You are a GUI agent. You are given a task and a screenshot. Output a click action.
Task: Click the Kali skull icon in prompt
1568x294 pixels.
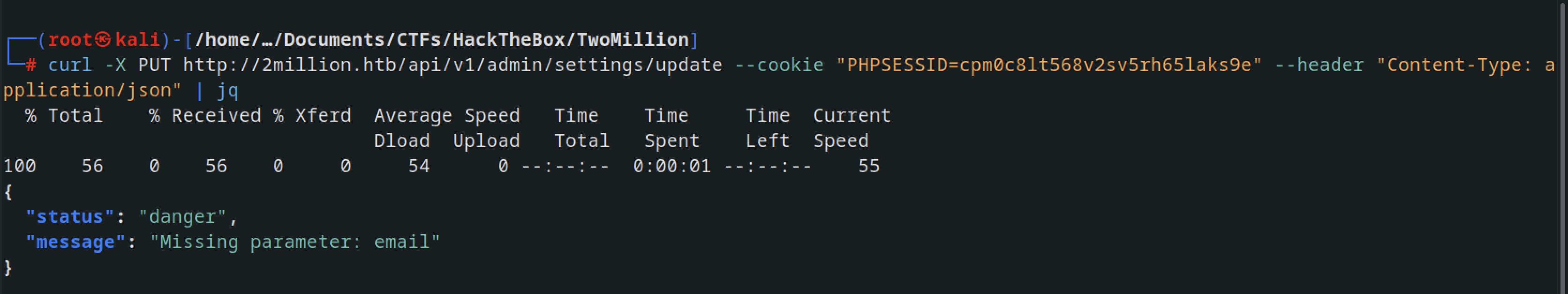click(x=104, y=39)
